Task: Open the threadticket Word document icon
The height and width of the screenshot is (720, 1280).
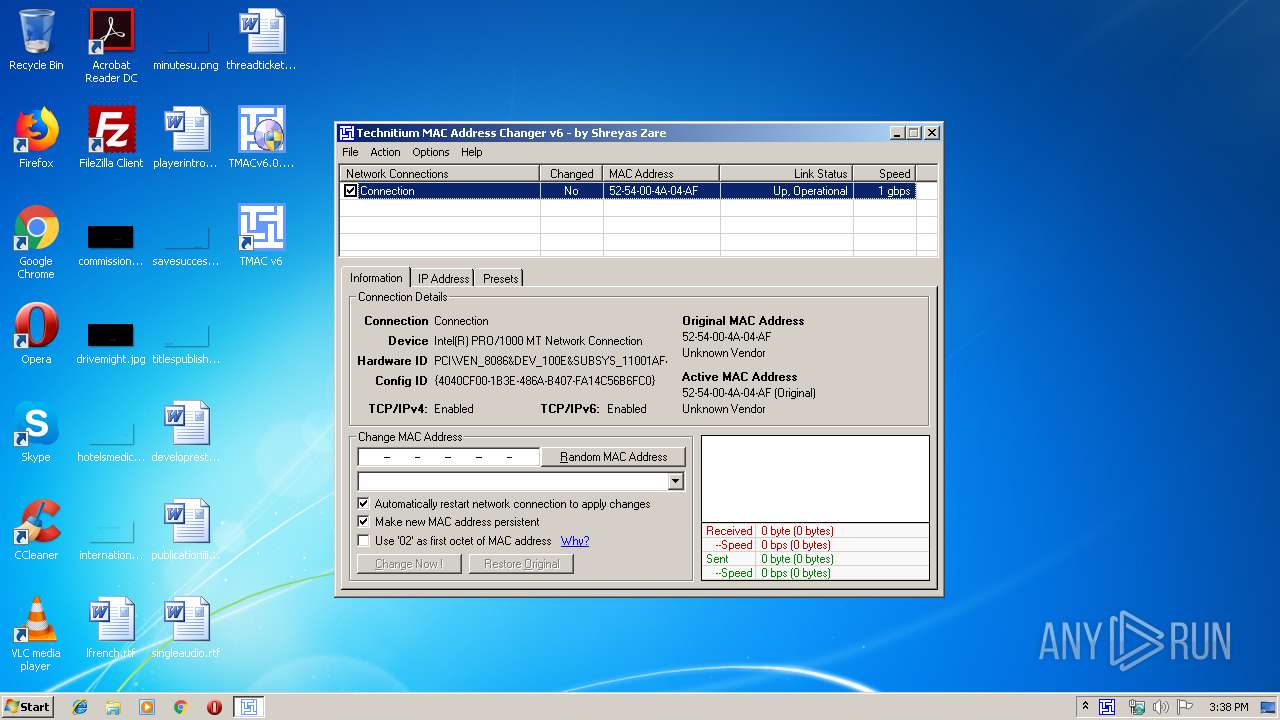Action: pos(261,40)
